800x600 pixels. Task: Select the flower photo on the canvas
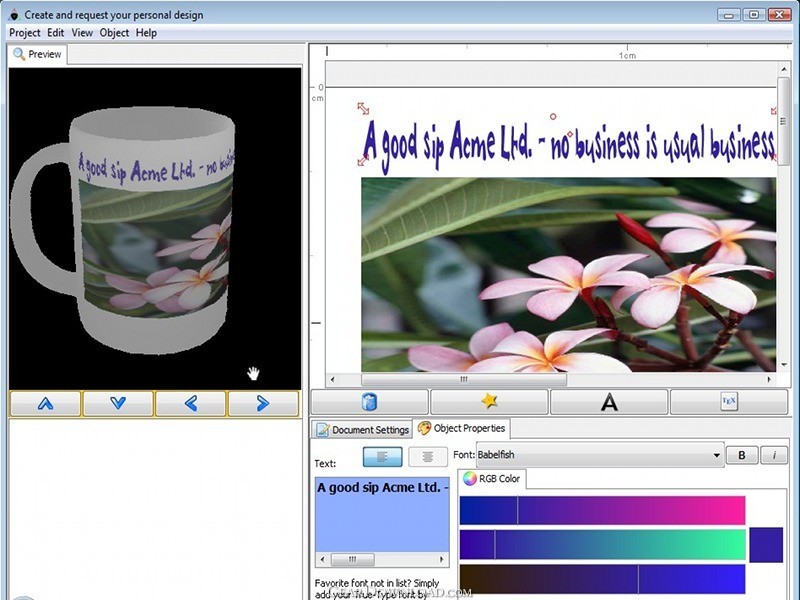click(x=569, y=274)
